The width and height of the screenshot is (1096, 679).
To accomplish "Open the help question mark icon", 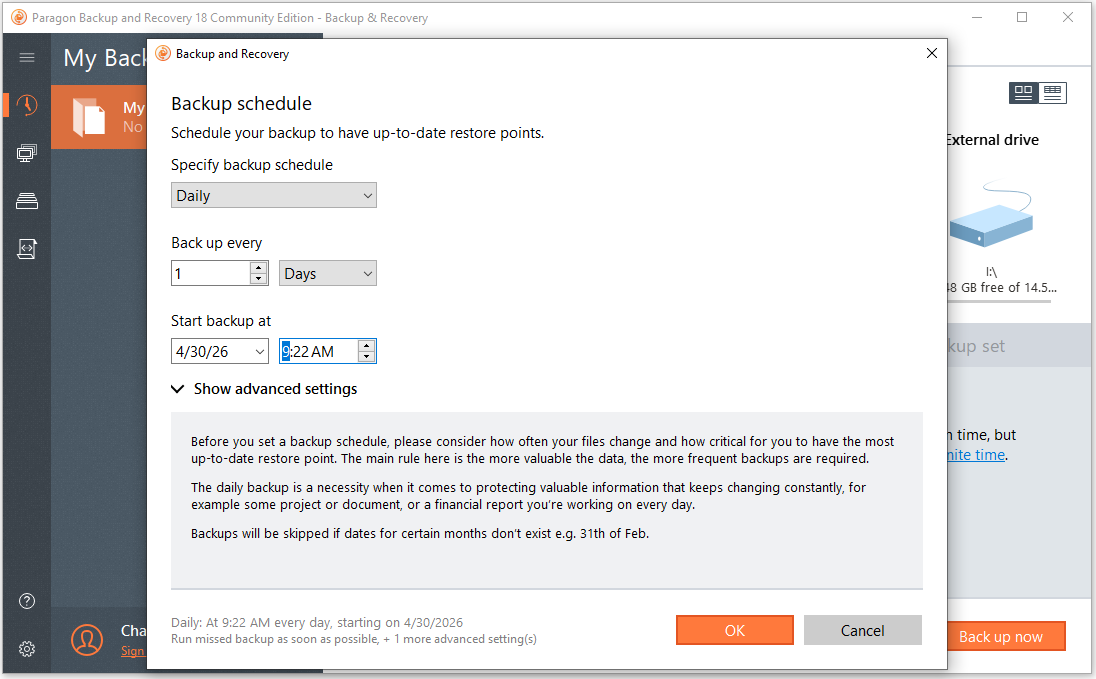I will tap(27, 601).
